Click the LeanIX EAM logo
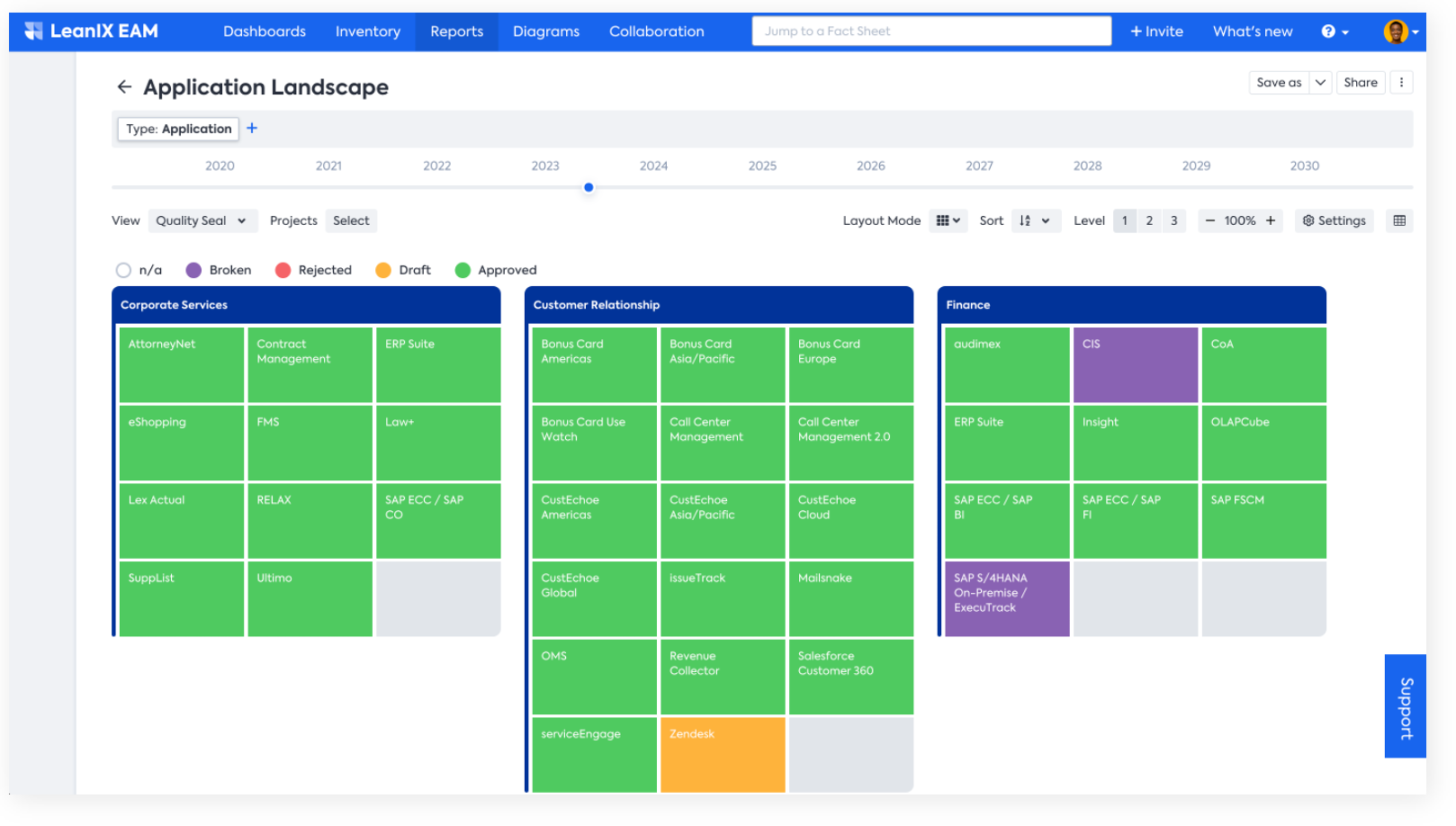 tap(91, 31)
